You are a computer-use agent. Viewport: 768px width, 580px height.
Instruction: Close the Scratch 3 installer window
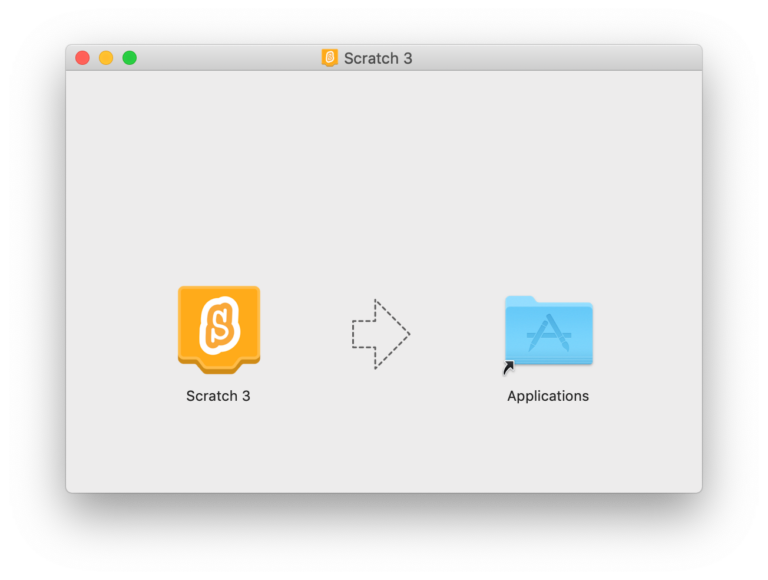tap(82, 58)
